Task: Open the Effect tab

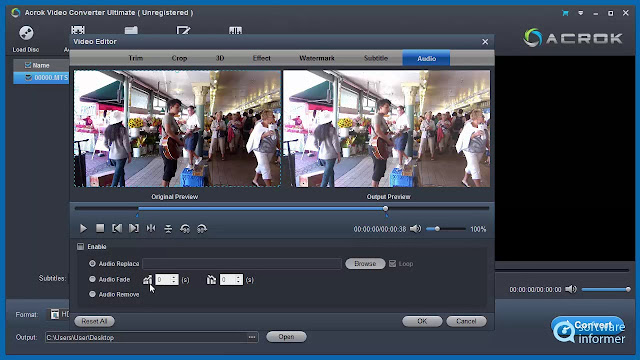Action: pyautogui.click(x=262, y=58)
